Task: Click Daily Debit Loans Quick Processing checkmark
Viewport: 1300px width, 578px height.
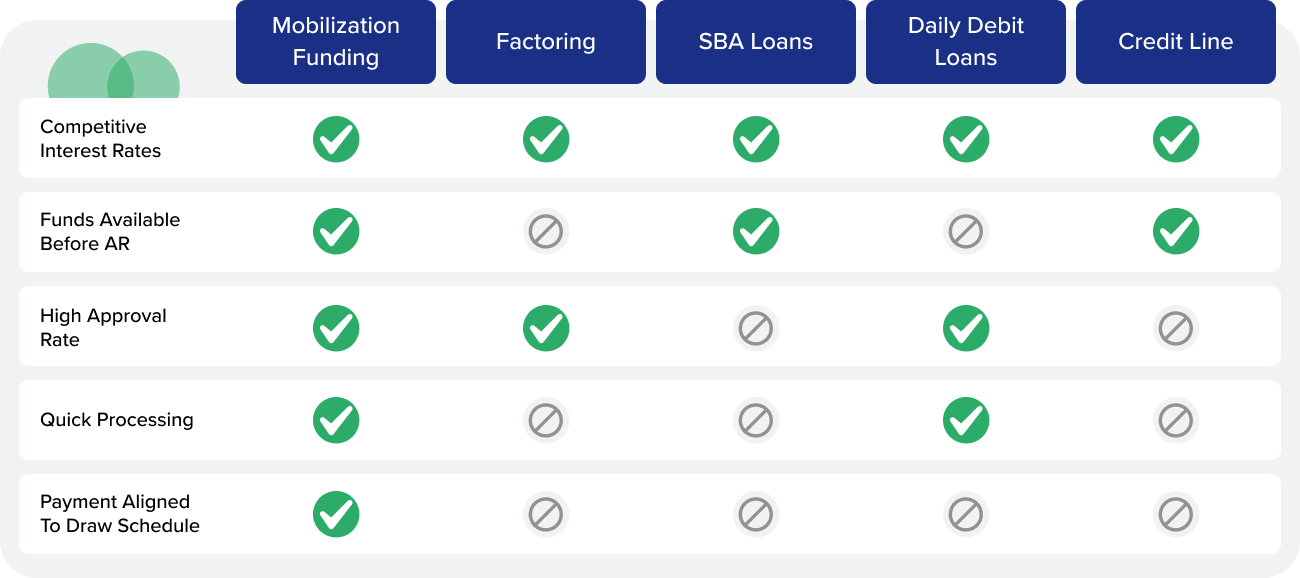Action: click(966, 420)
